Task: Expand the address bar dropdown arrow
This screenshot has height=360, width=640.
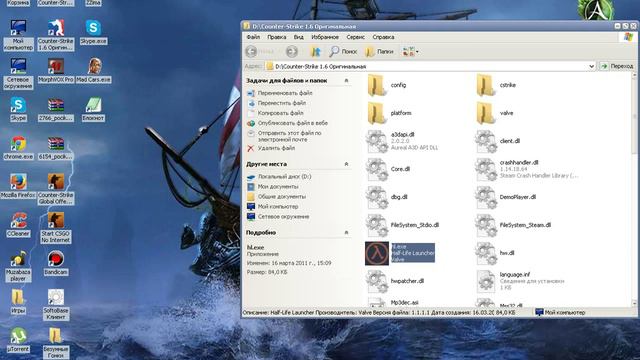Action: (x=591, y=66)
